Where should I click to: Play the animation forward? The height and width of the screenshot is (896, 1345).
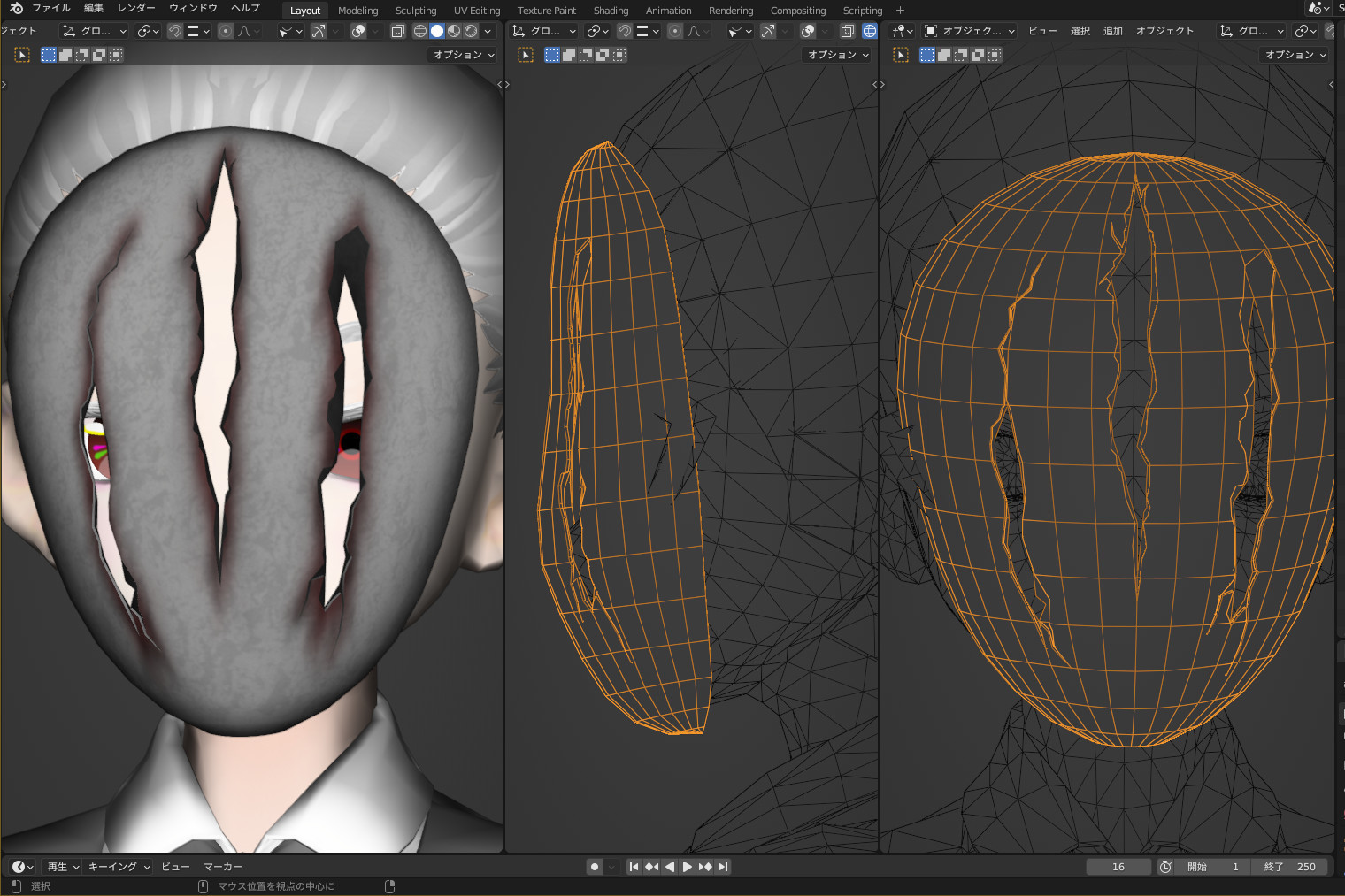pos(688,866)
